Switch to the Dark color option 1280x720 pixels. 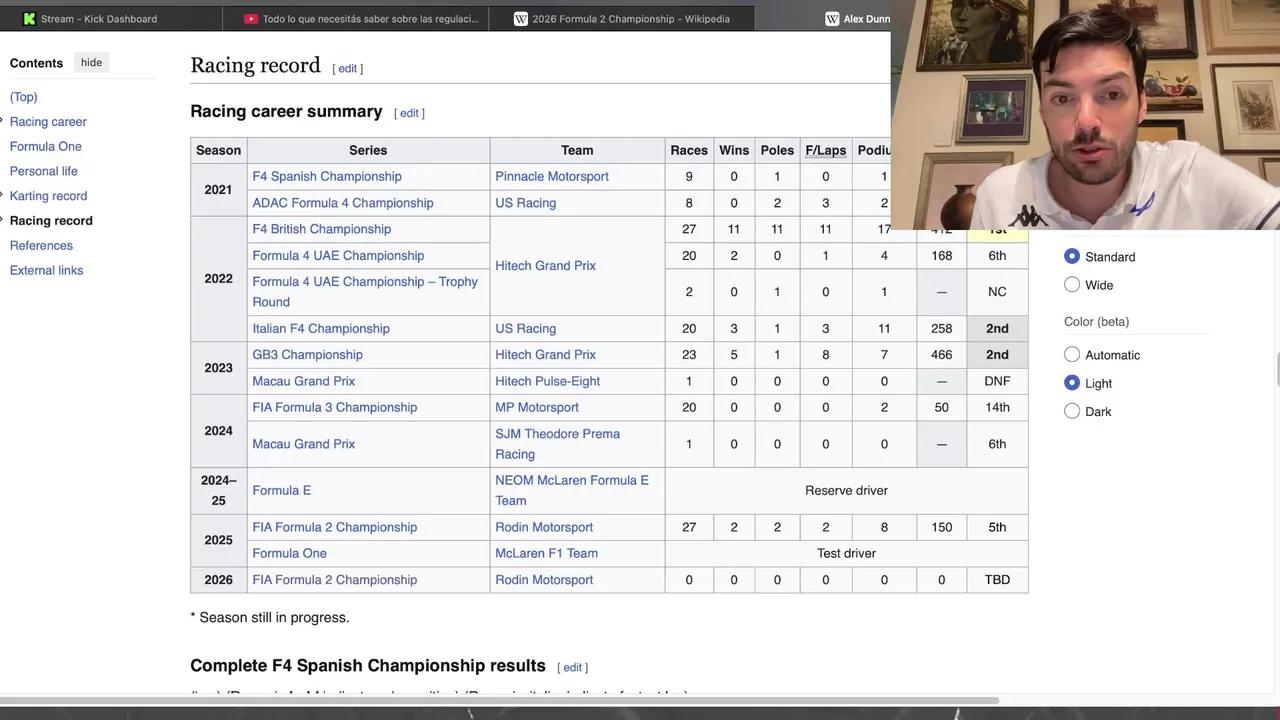point(1072,410)
